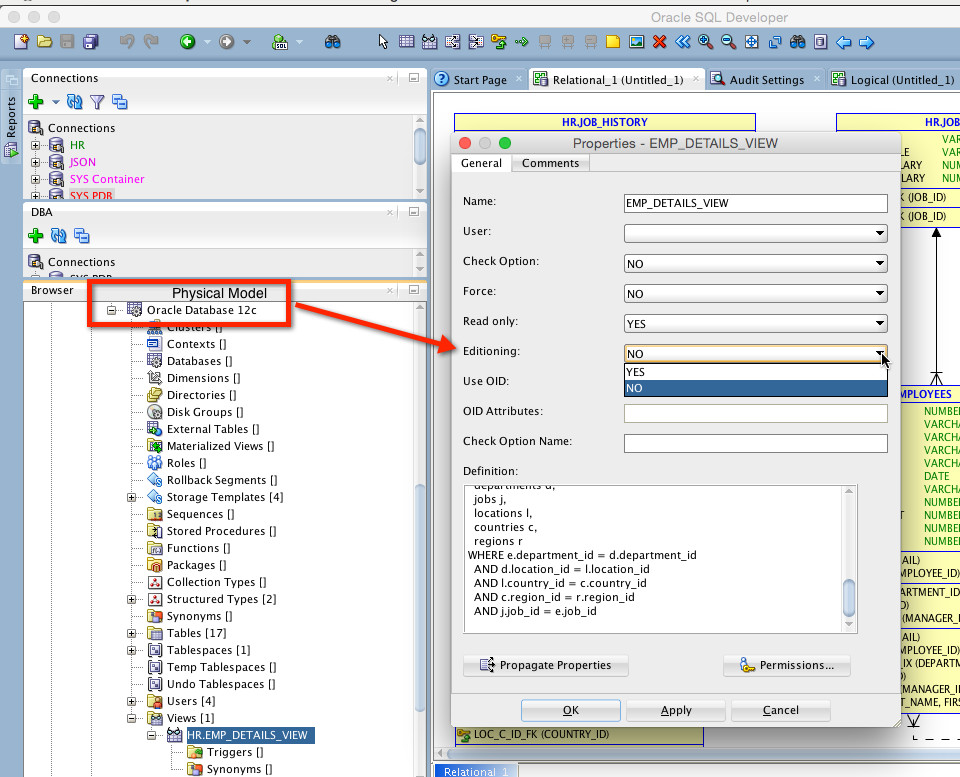Click the Open folder toolbar icon
Image resolution: width=960 pixels, height=777 pixels.
pyautogui.click(x=44, y=42)
